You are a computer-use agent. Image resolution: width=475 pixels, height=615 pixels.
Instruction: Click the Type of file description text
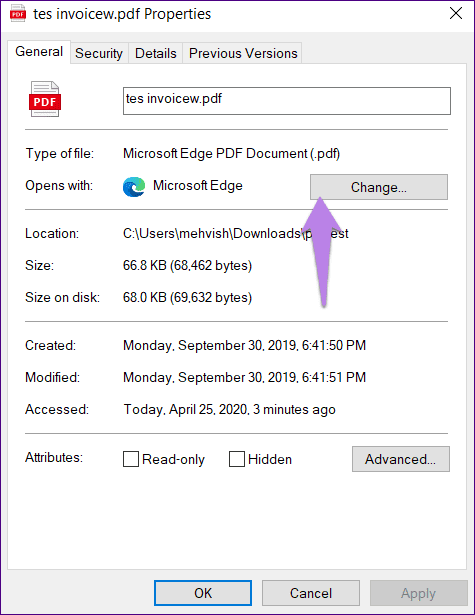pos(231,153)
